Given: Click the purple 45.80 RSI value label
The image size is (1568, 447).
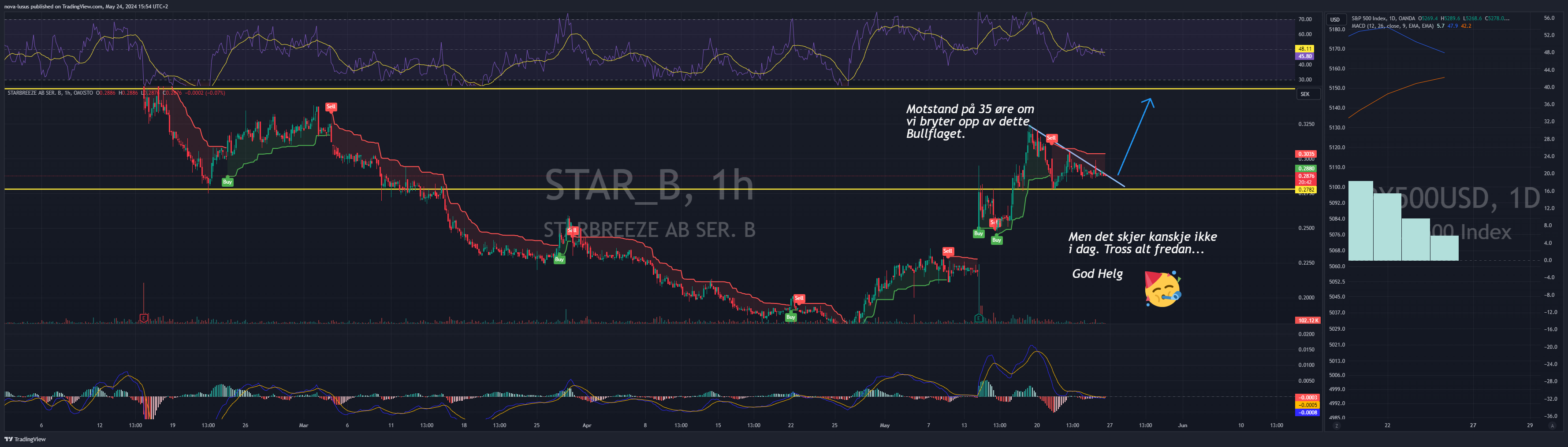Looking at the screenshot, I should pos(1304,56).
